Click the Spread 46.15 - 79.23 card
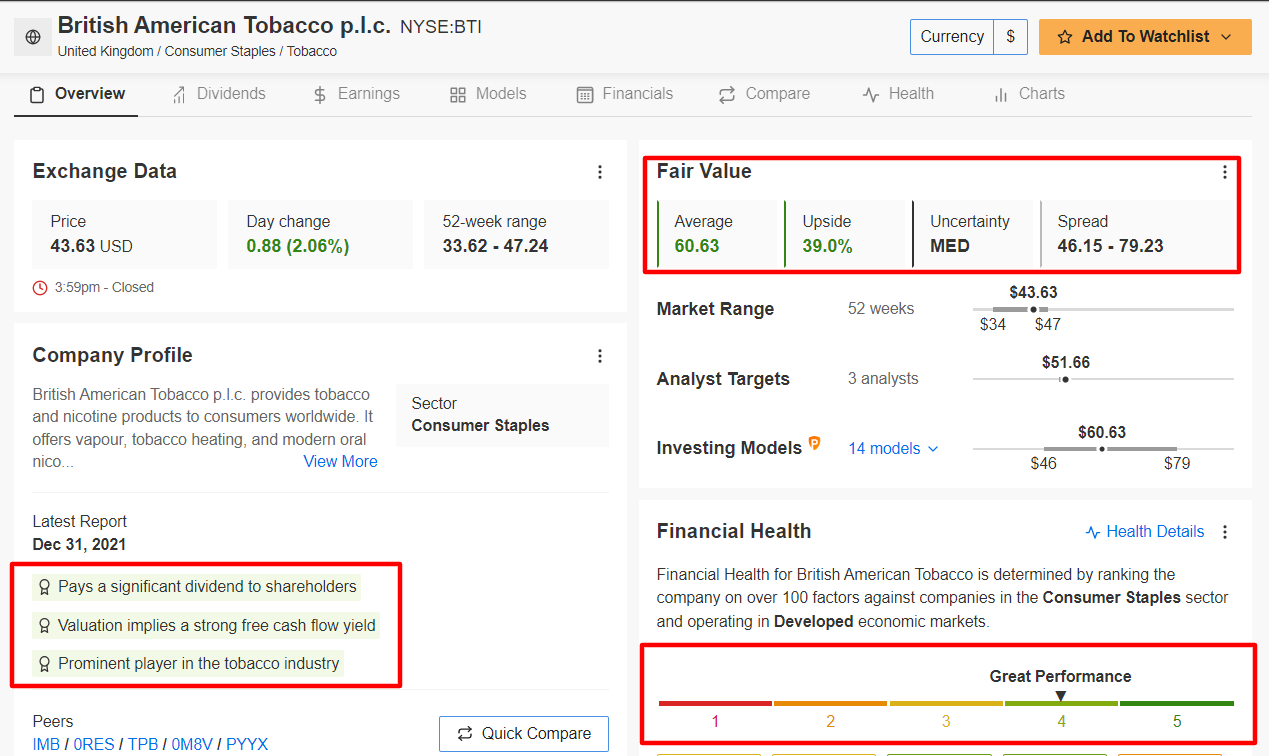 [1137, 234]
